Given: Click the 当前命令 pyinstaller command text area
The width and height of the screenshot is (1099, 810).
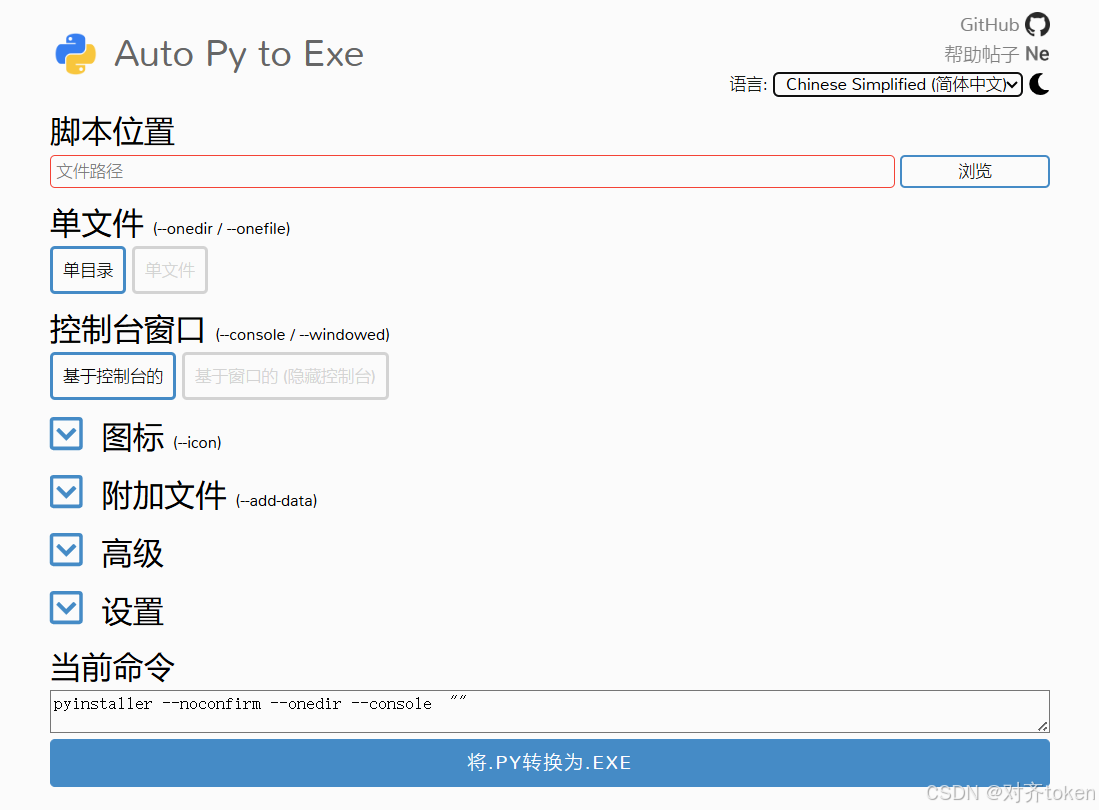Looking at the screenshot, I should click(x=550, y=711).
